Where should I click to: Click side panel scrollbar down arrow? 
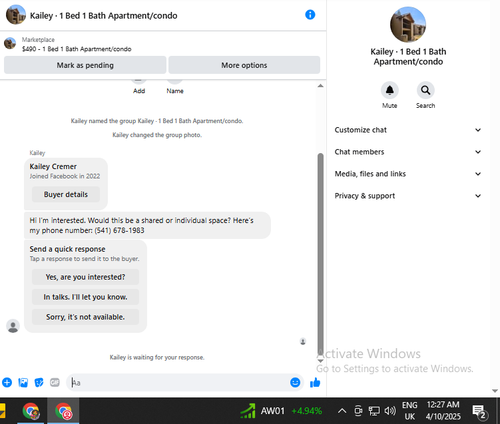tap(495, 391)
